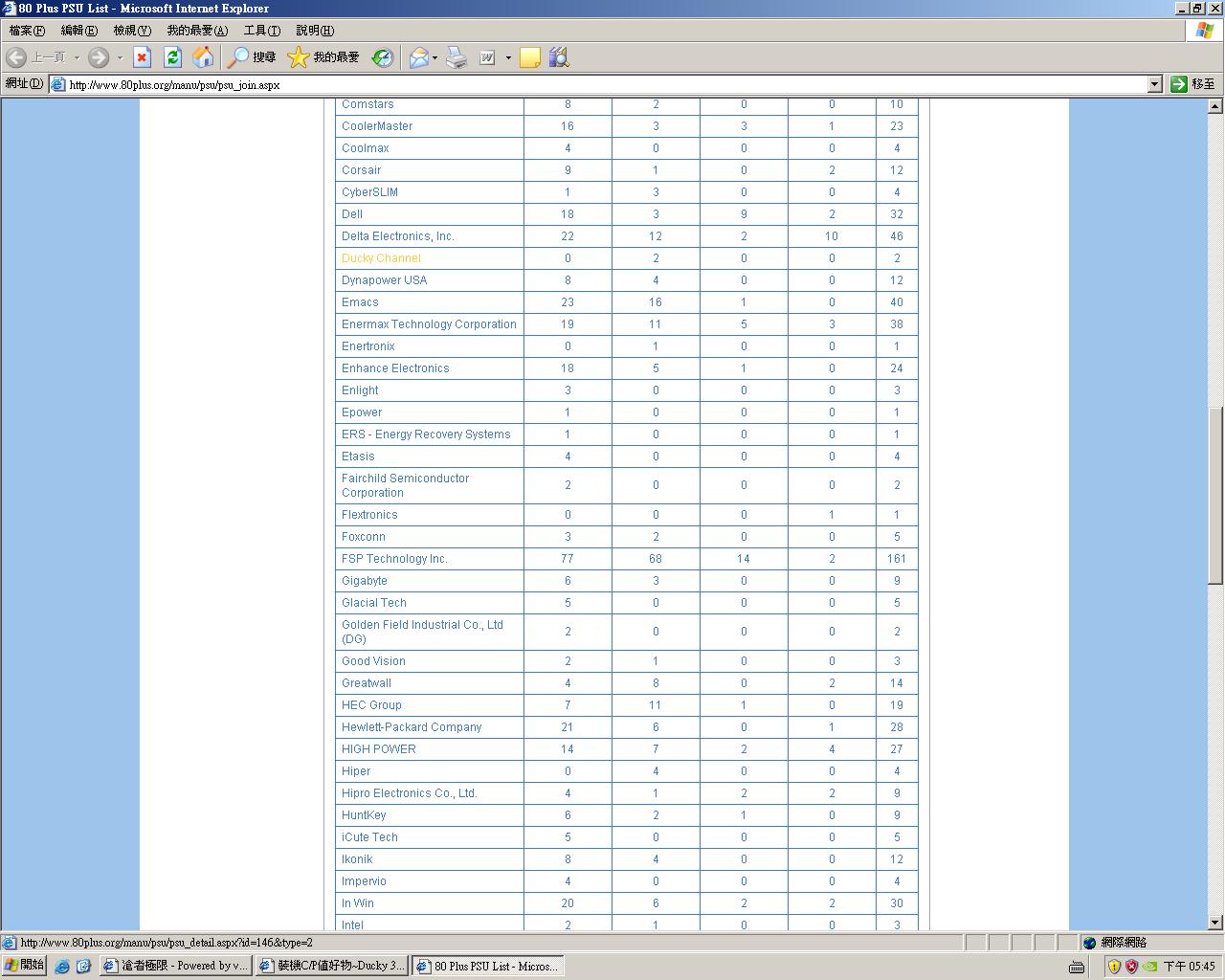Open the CoolerMaster manufacturer link

pos(377,126)
